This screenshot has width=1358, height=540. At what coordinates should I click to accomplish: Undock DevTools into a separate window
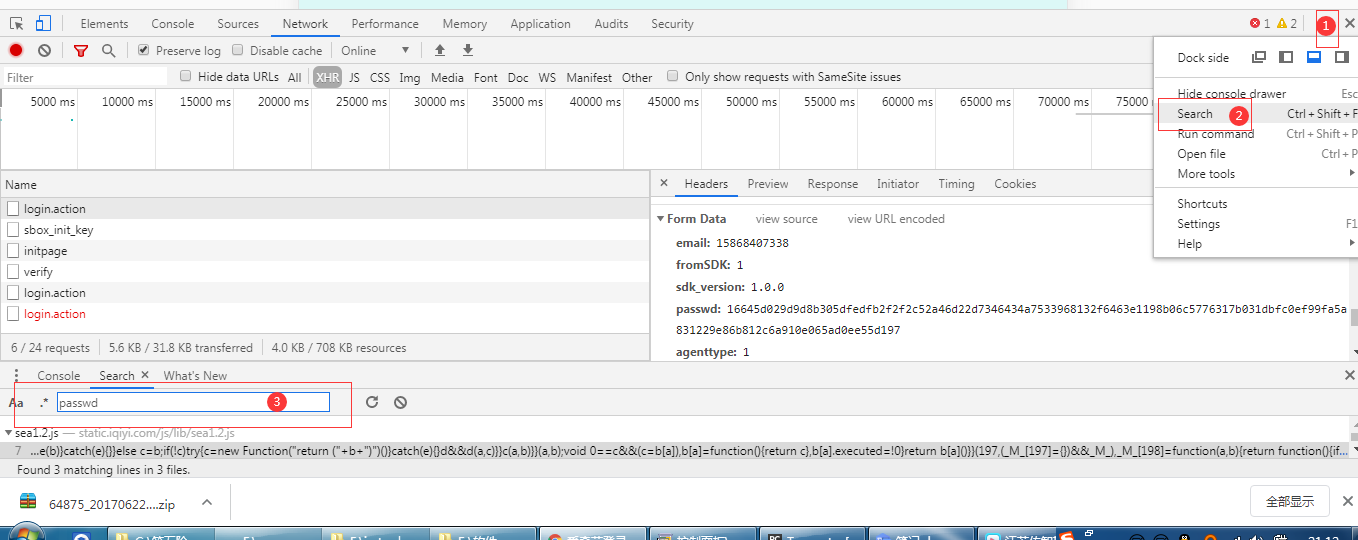[x=1259, y=57]
